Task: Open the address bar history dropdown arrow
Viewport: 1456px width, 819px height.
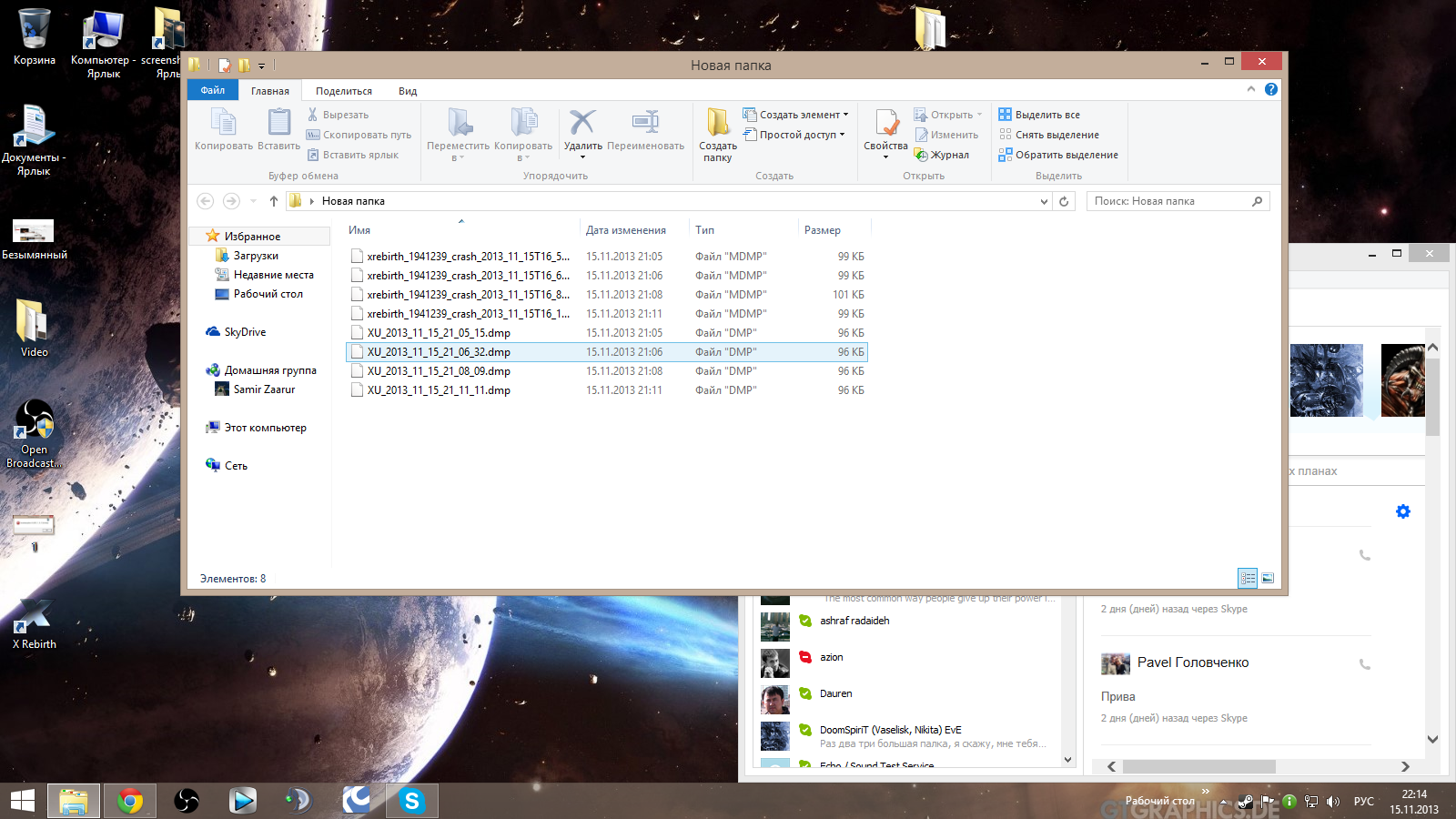Action: [x=1044, y=201]
